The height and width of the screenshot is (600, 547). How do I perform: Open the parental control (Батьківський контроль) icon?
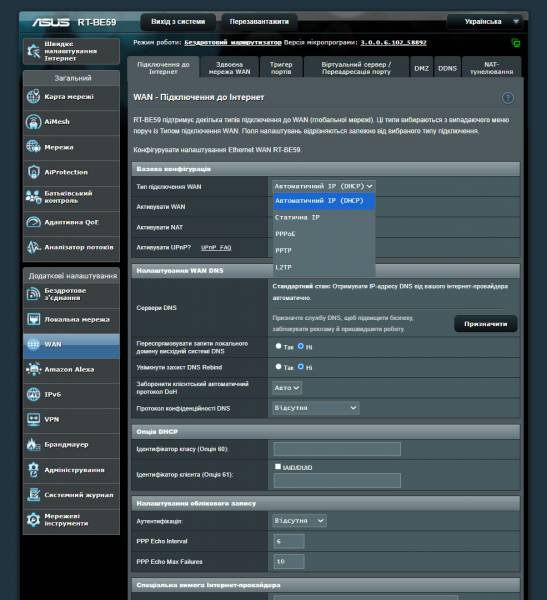[33, 197]
